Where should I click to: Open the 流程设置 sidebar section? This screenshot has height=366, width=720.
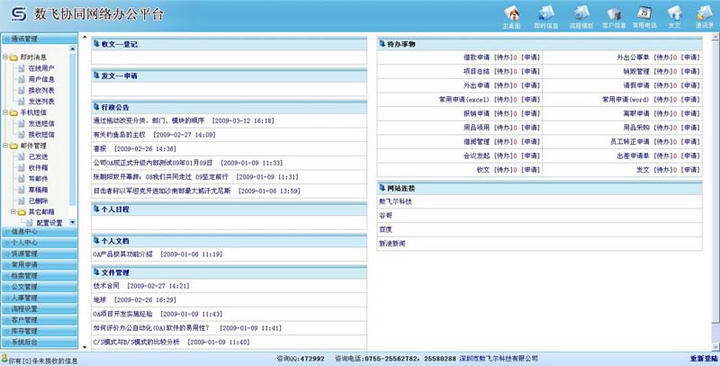click(x=39, y=309)
